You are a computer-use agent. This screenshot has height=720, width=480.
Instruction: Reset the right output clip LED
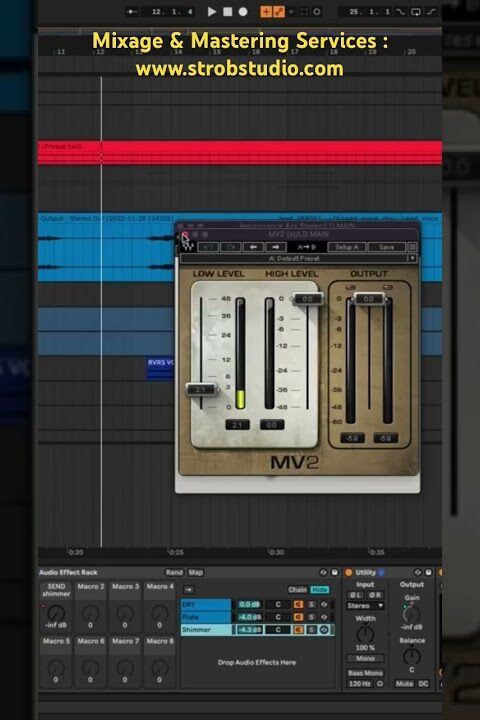[388, 287]
